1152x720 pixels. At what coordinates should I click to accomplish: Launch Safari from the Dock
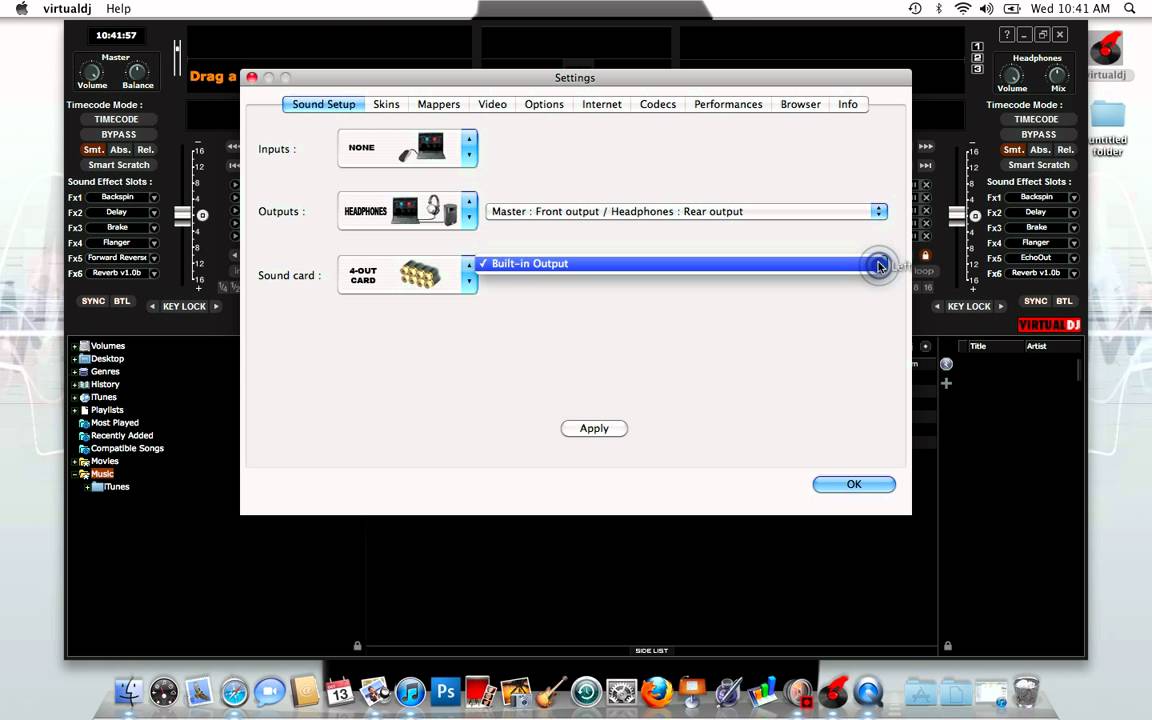pyautogui.click(x=234, y=691)
